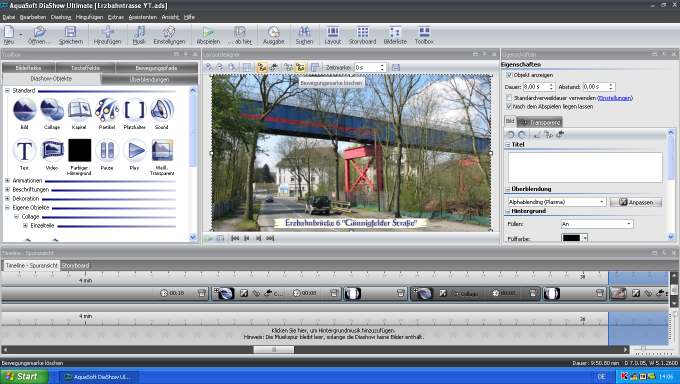The width and height of the screenshot is (680, 384).
Task: Collapse the Eigene Objekte category
Action: click(x=7, y=207)
